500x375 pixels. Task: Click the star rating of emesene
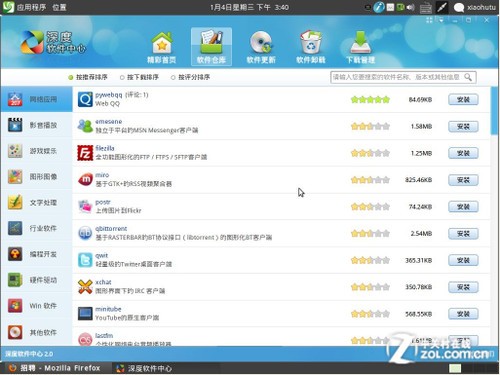coord(370,126)
